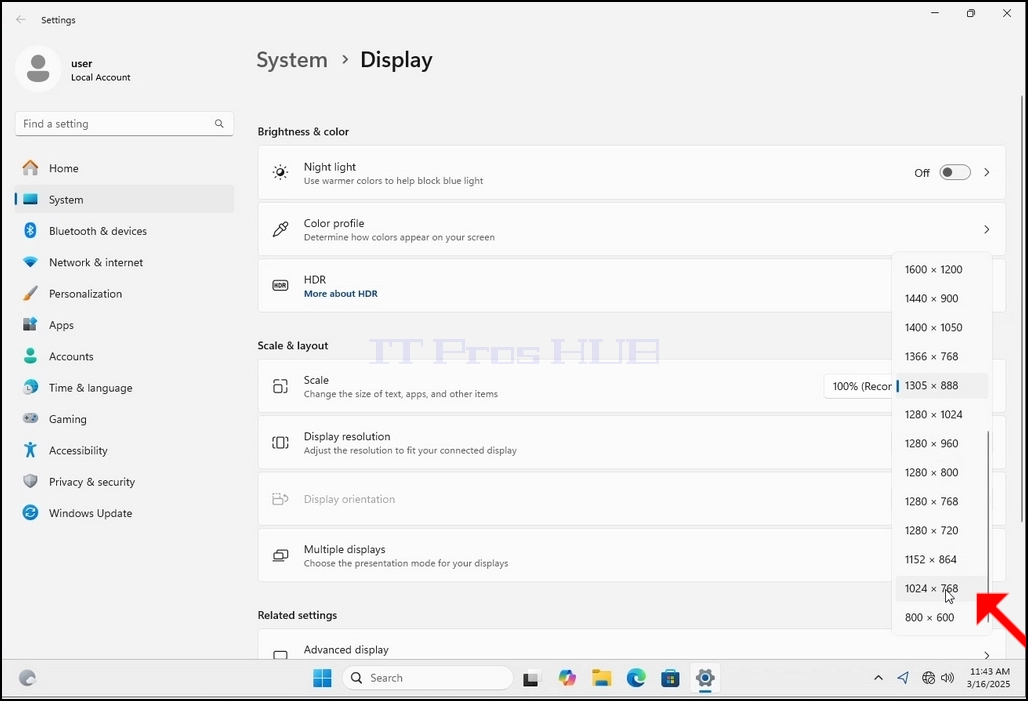Click the Color profile eyedropper icon
1028x701 pixels.
tap(280, 230)
